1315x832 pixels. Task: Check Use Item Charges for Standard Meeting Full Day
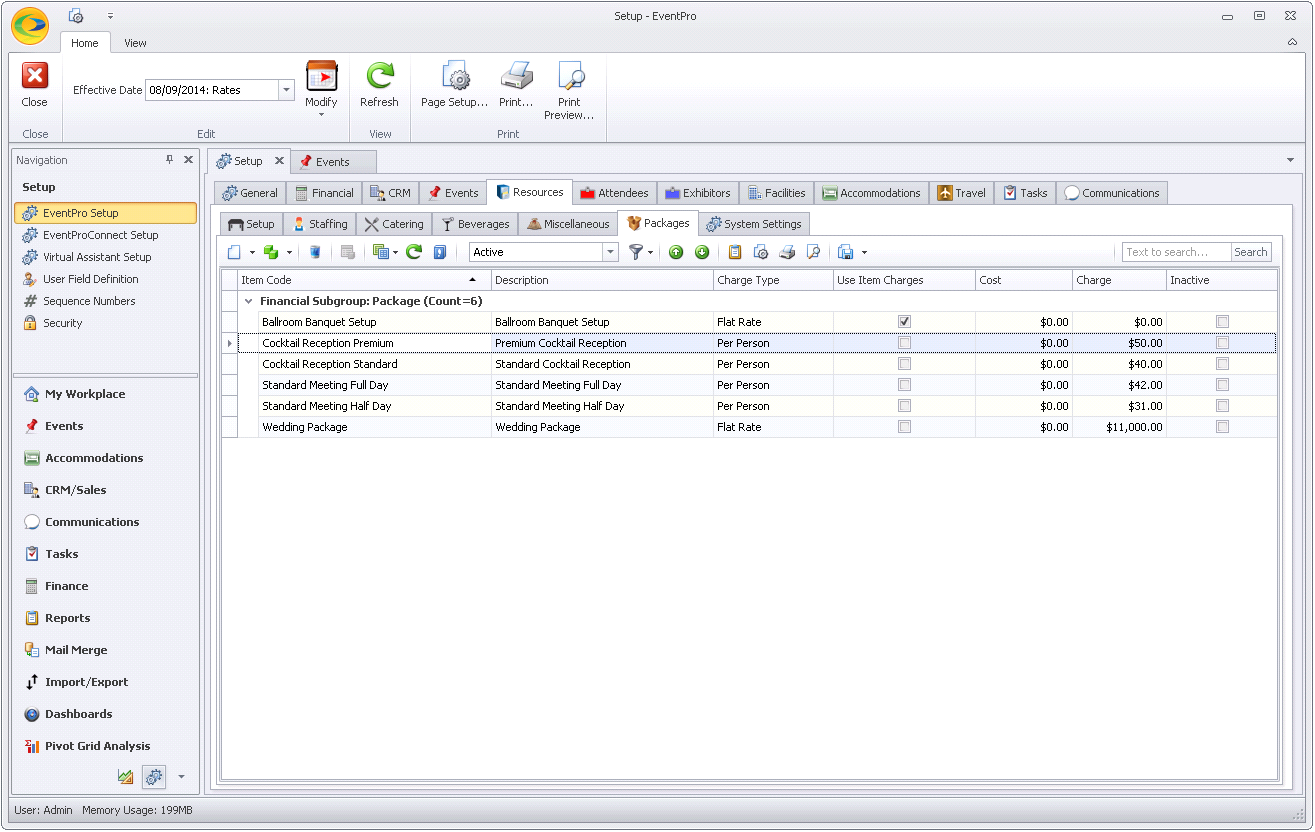905,385
